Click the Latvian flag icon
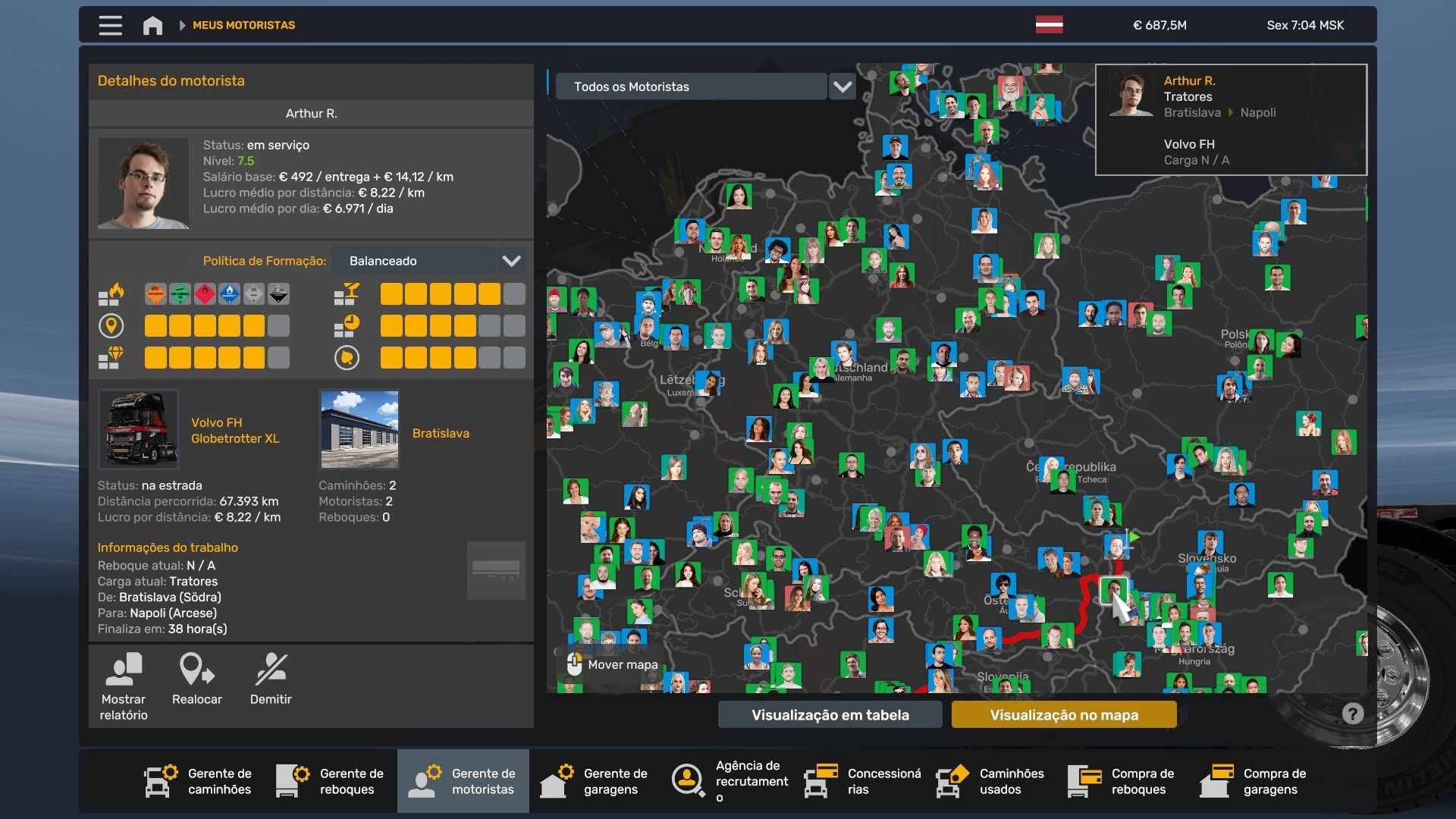Screen dimensions: 1456x819 click(x=1049, y=25)
